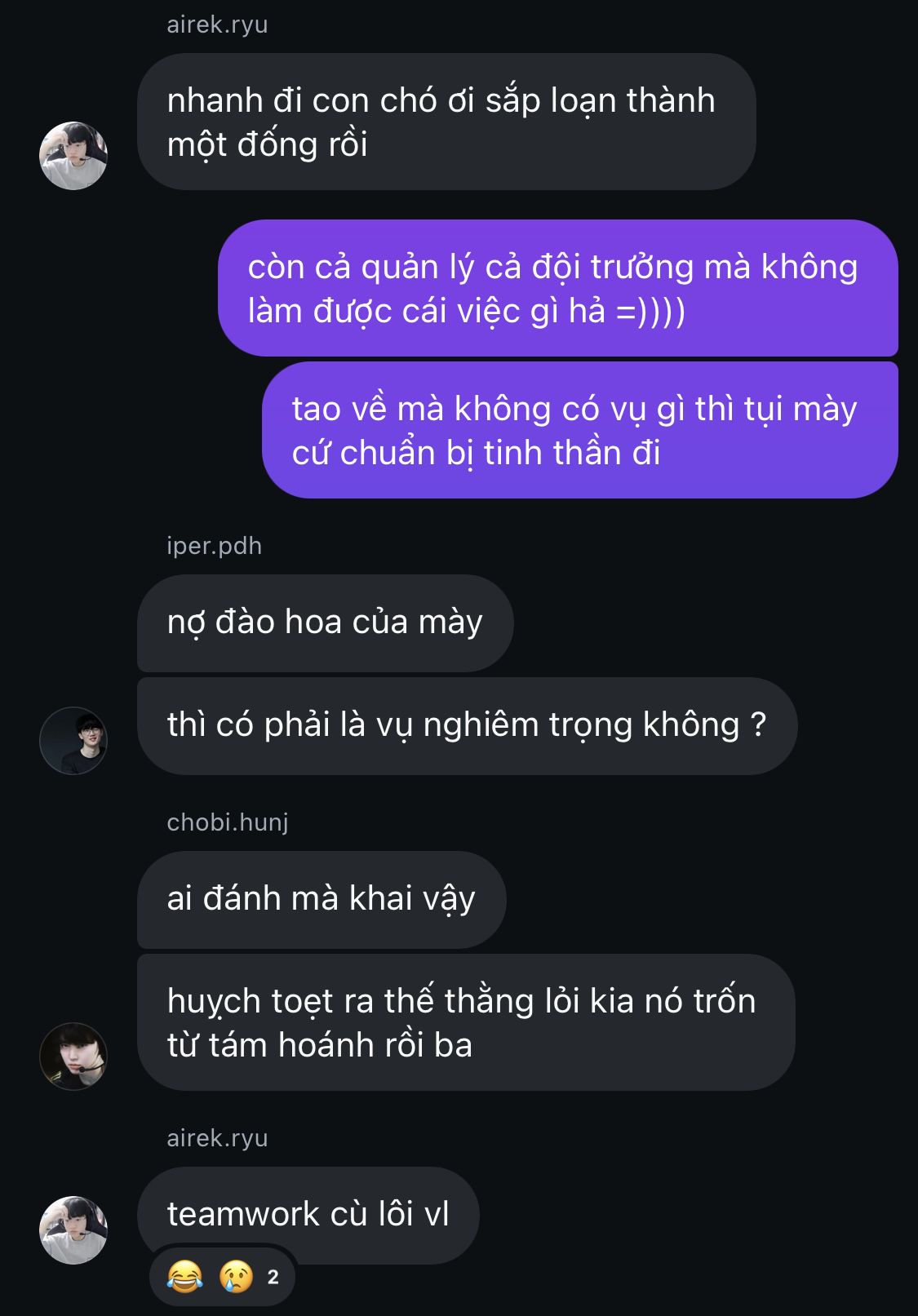918x1316 pixels.
Task: Tap the airek.ryu username at top
Action: tap(217, 25)
